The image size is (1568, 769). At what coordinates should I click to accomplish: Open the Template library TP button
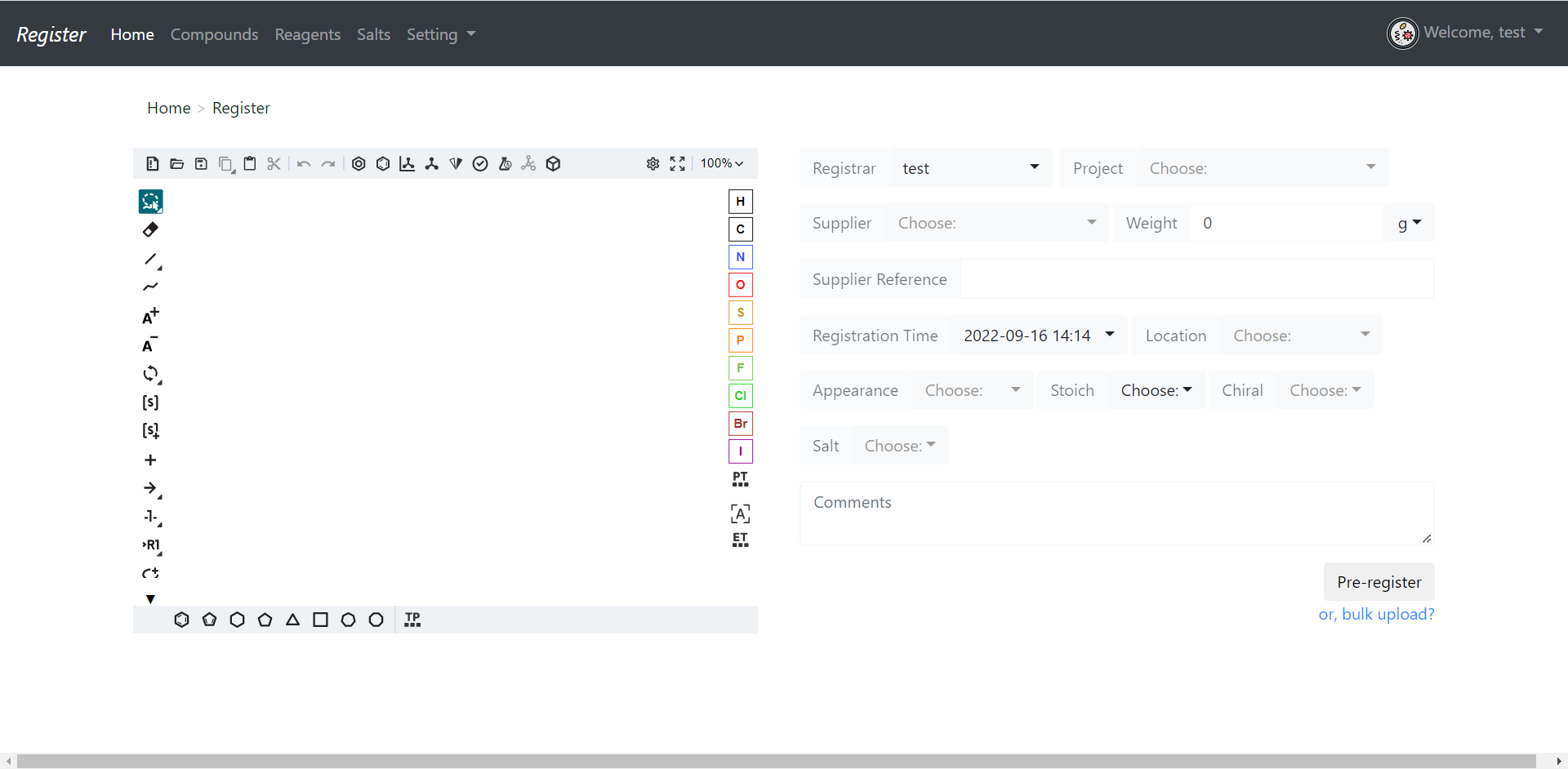click(x=412, y=620)
